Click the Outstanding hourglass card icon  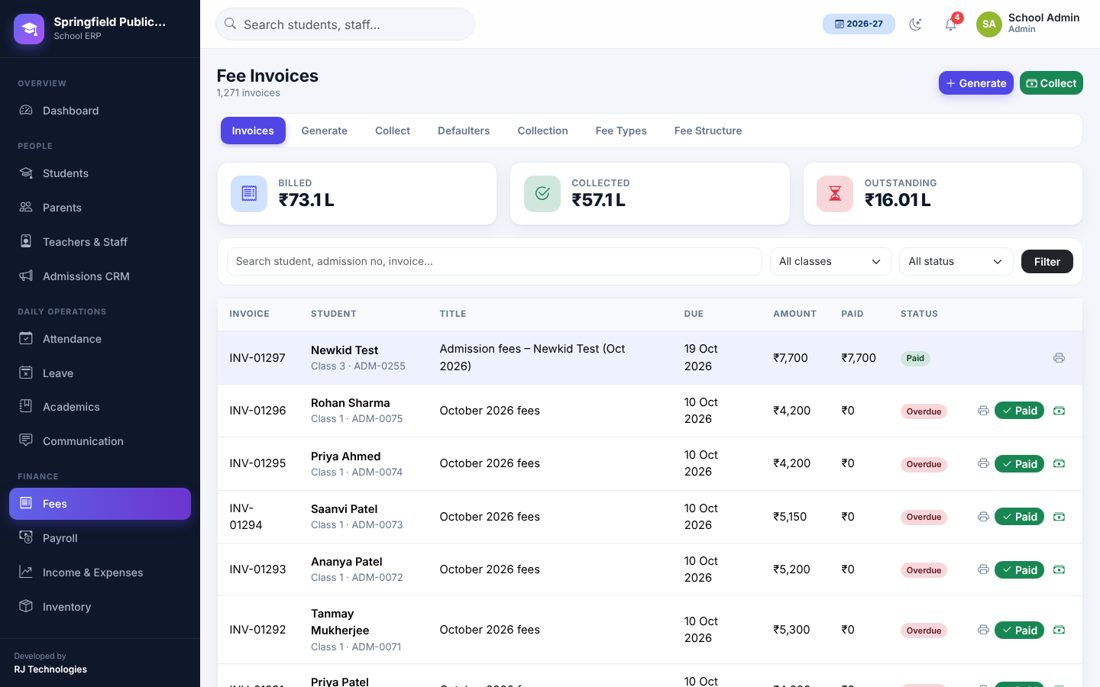tap(835, 193)
